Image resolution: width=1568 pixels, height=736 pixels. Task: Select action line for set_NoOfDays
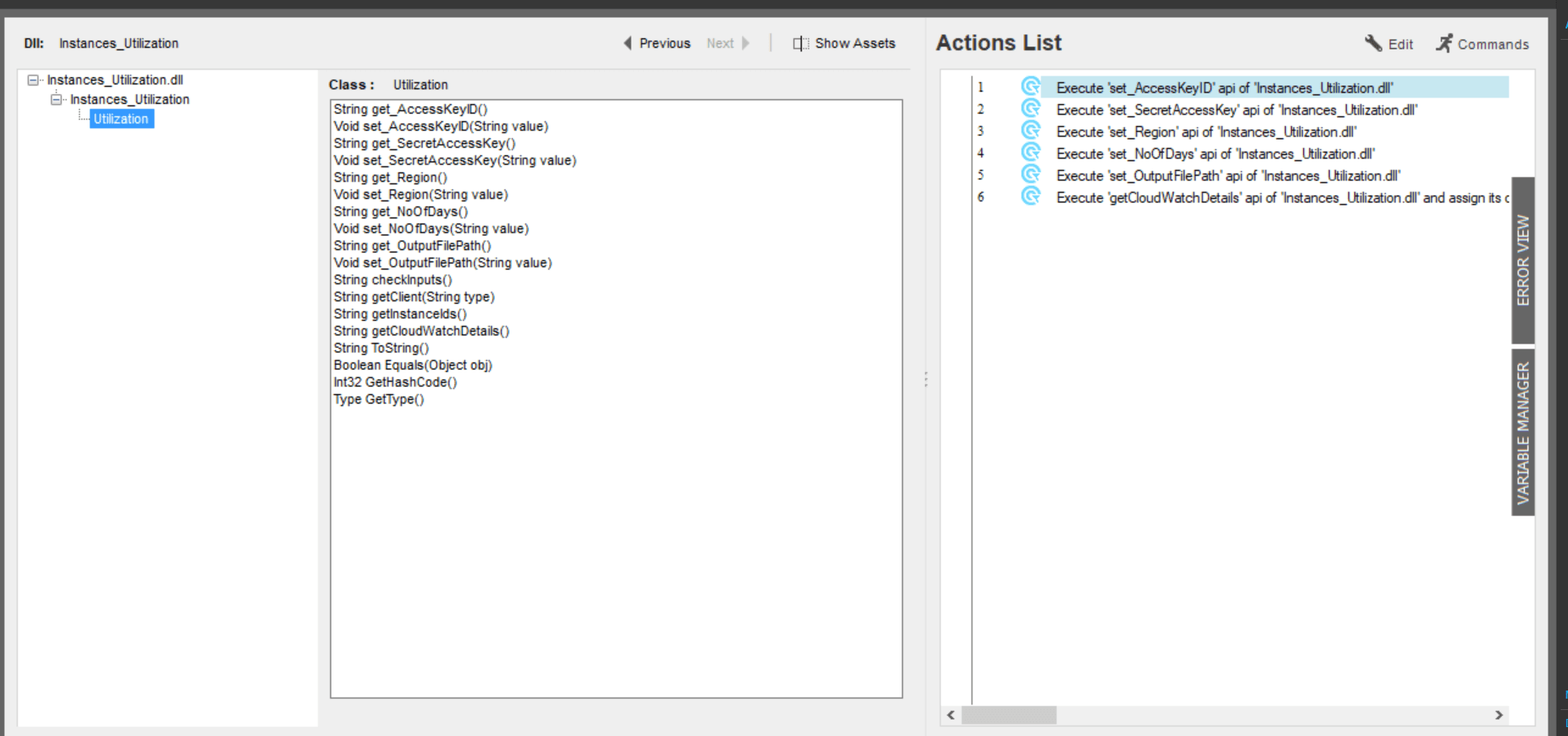click(x=1215, y=154)
